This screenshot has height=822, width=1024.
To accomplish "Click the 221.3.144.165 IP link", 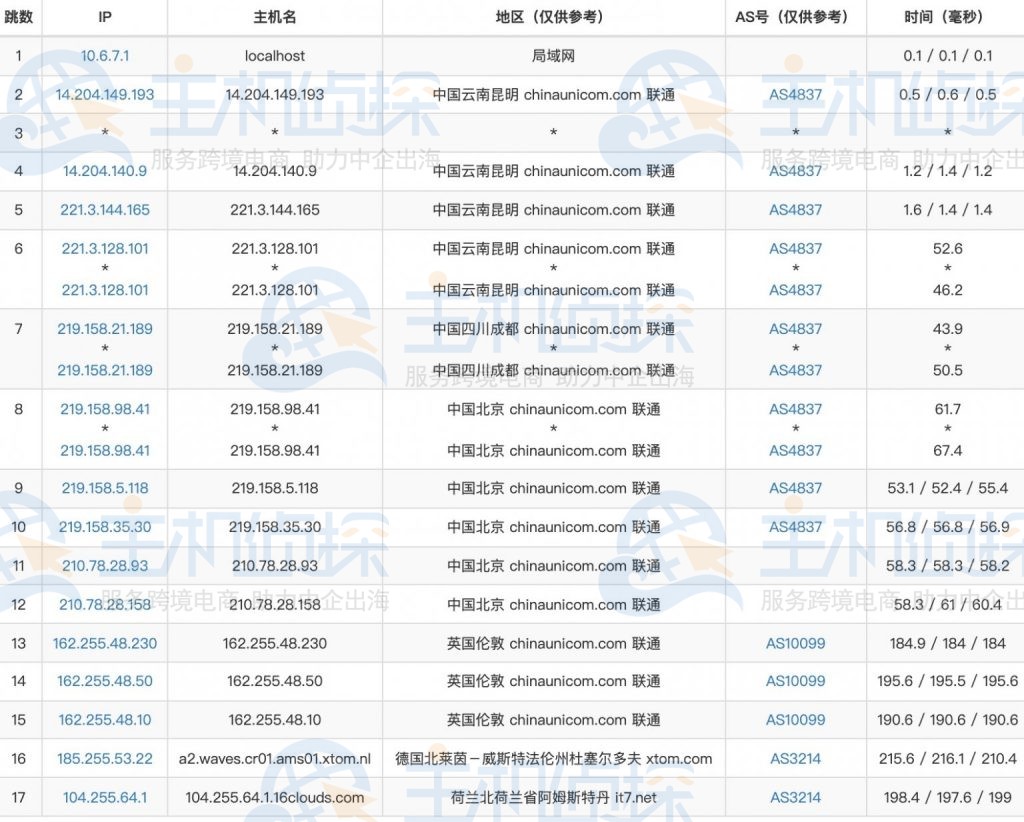I will click(104, 210).
